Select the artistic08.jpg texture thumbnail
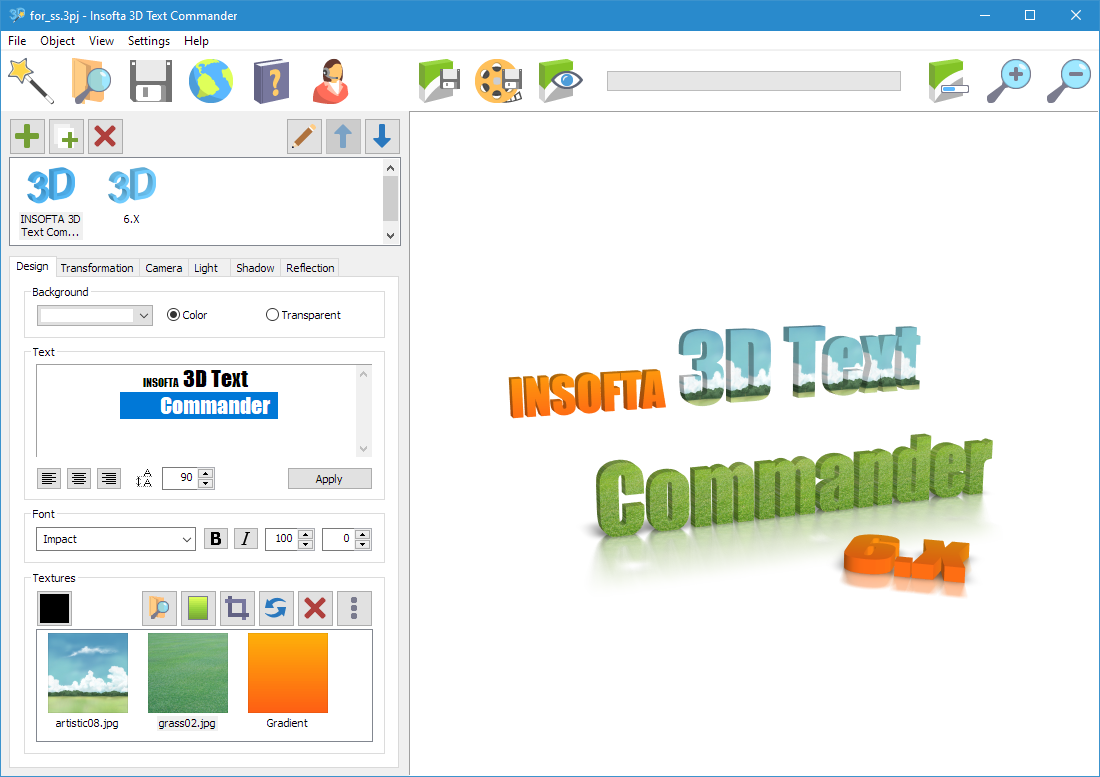Image resolution: width=1100 pixels, height=777 pixels. [x=88, y=680]
